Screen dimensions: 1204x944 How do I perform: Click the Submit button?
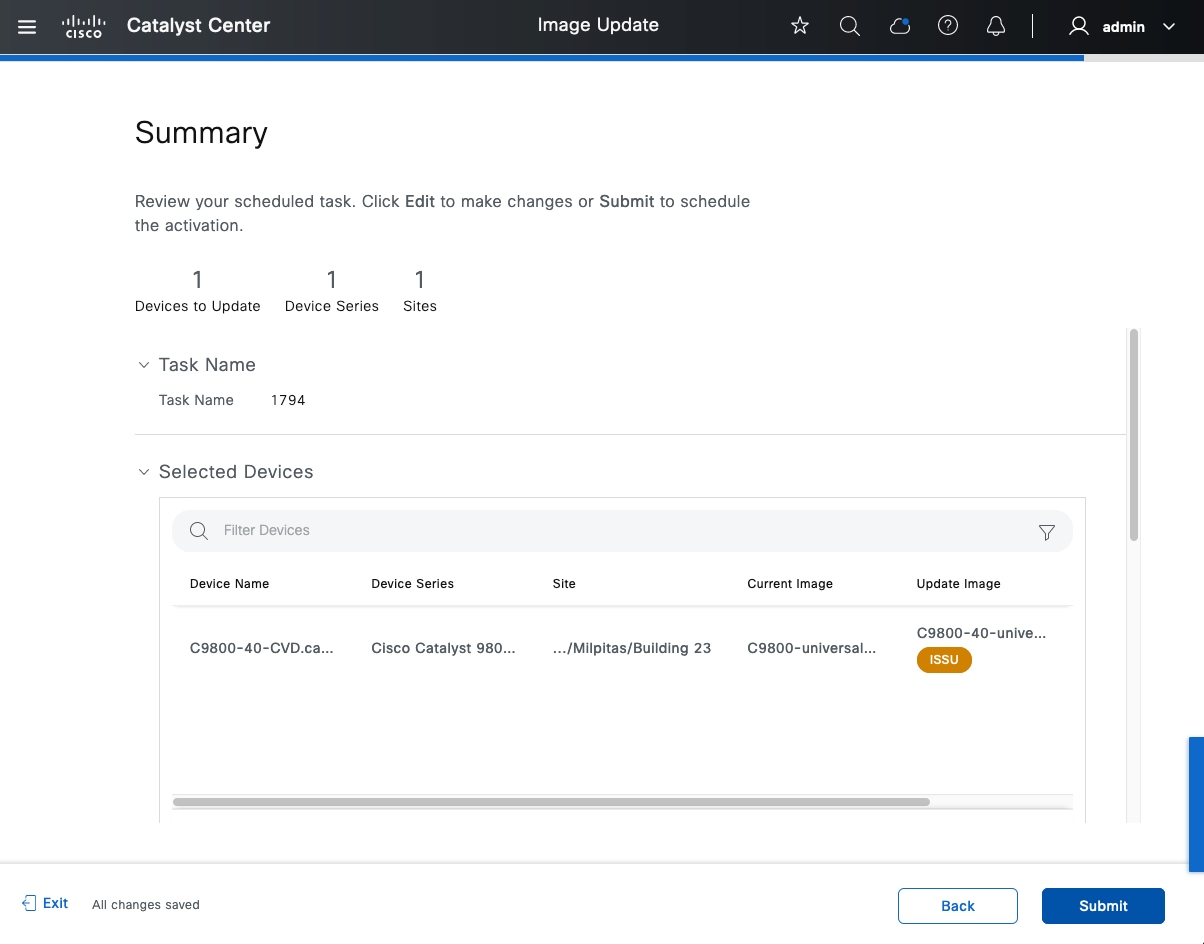tap(1103, 906)
